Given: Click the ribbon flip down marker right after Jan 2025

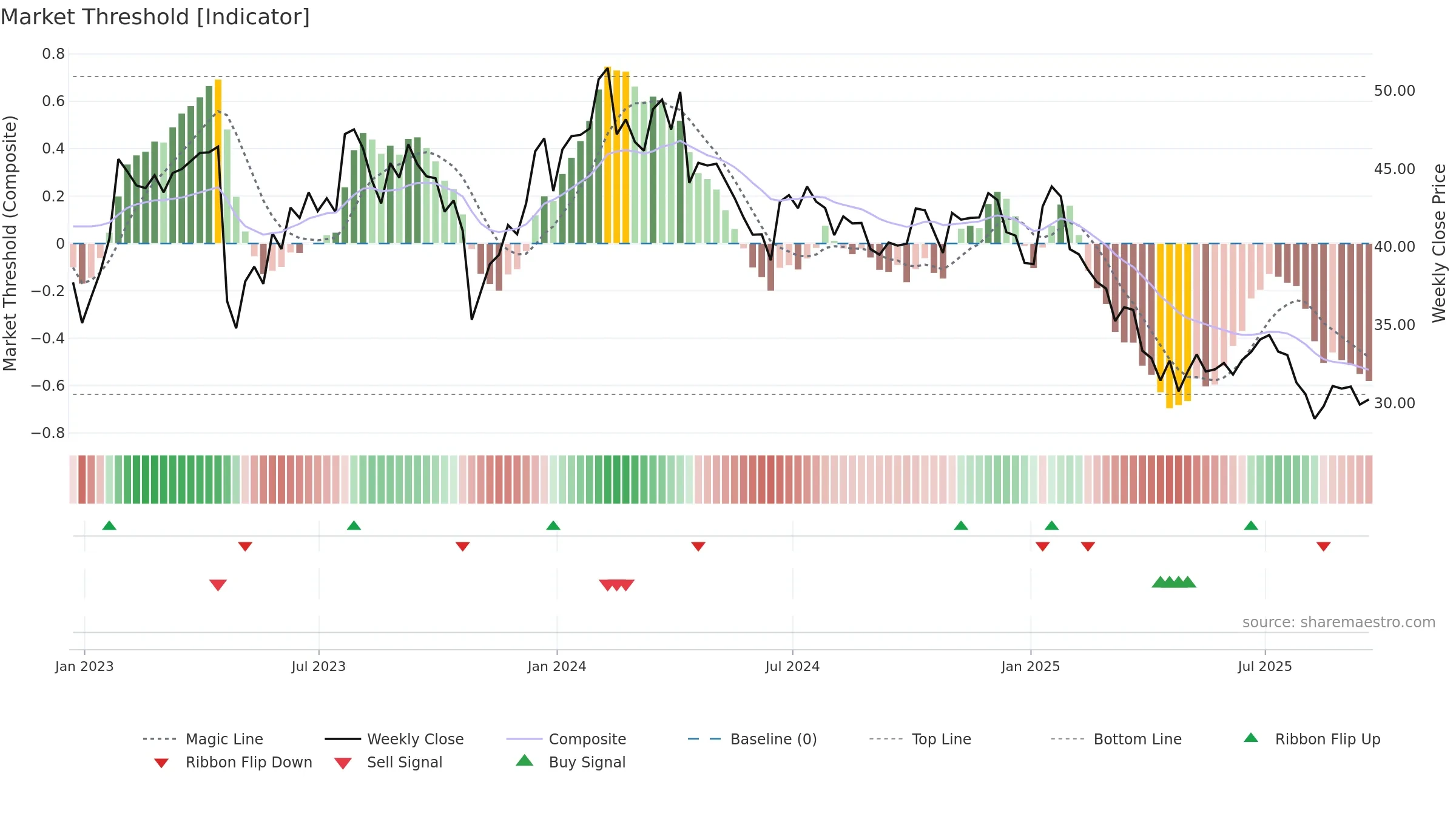Looking at the screenshot, I should pyautogui.click(x=1043, y=547).
